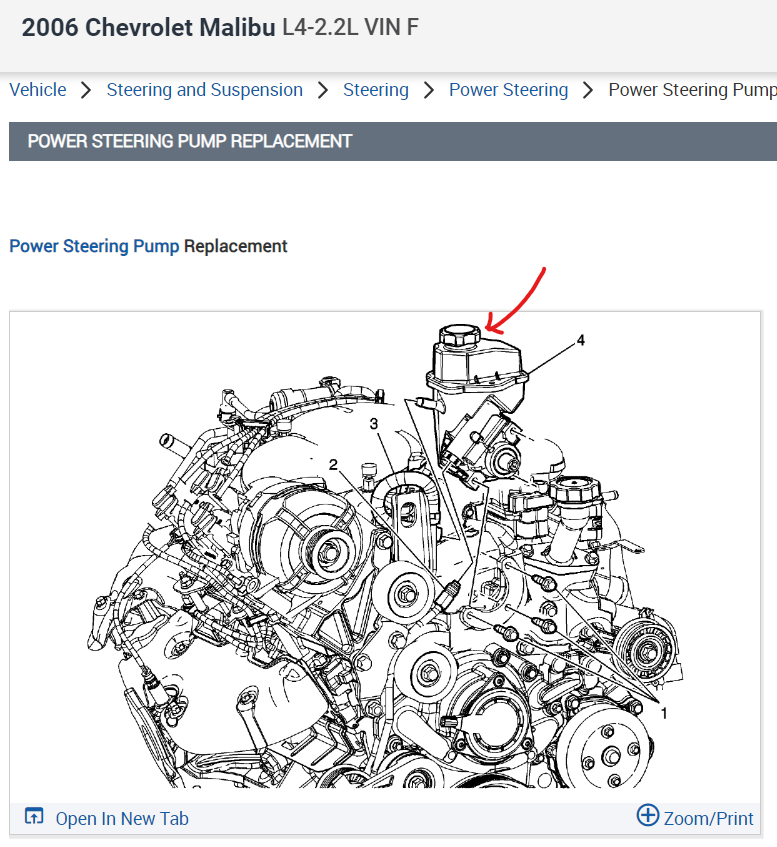Click the engine diagram image

coord(385,556)
